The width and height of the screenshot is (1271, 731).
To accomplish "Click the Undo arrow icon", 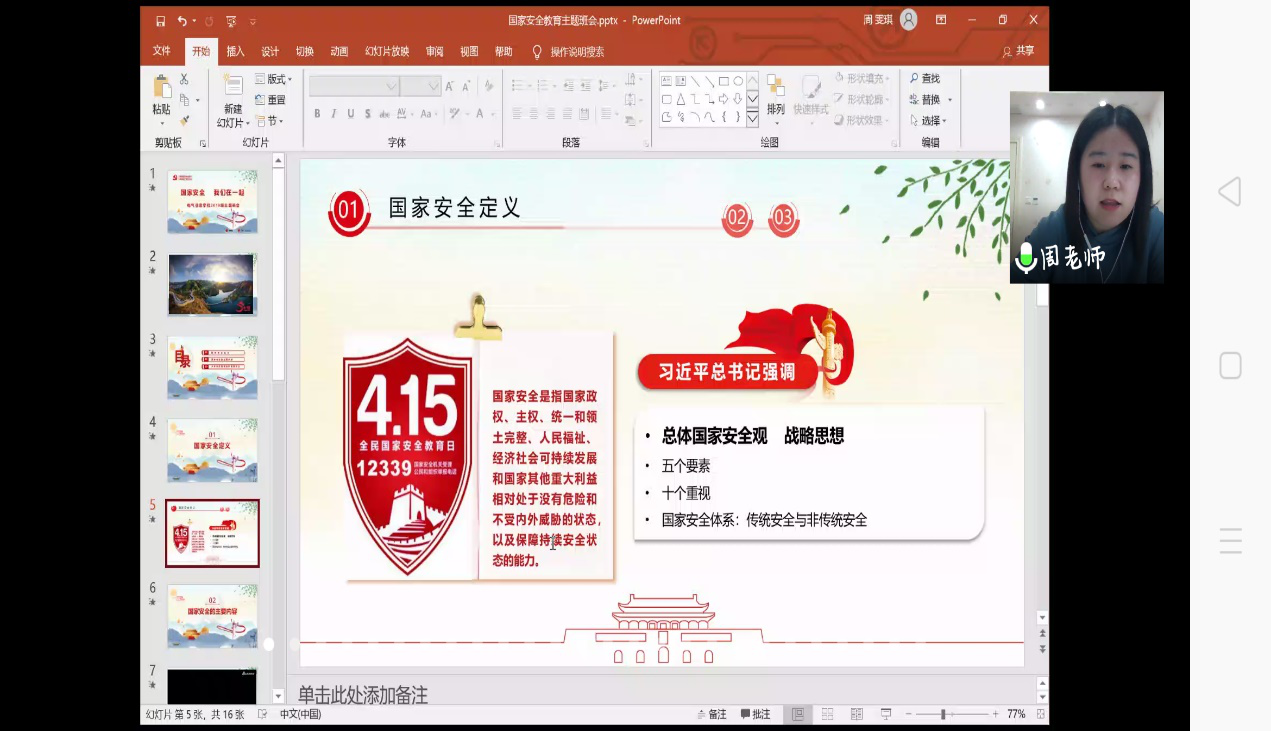I will coord(182,20).
